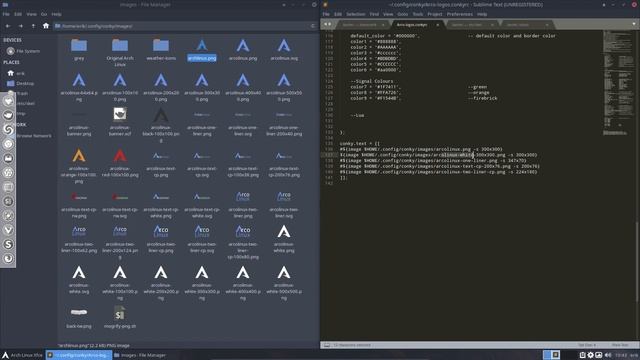The width and height of the screenshot is (640, 360).
Task: Open Tools menu in Sublime Text
Action: 418,14
